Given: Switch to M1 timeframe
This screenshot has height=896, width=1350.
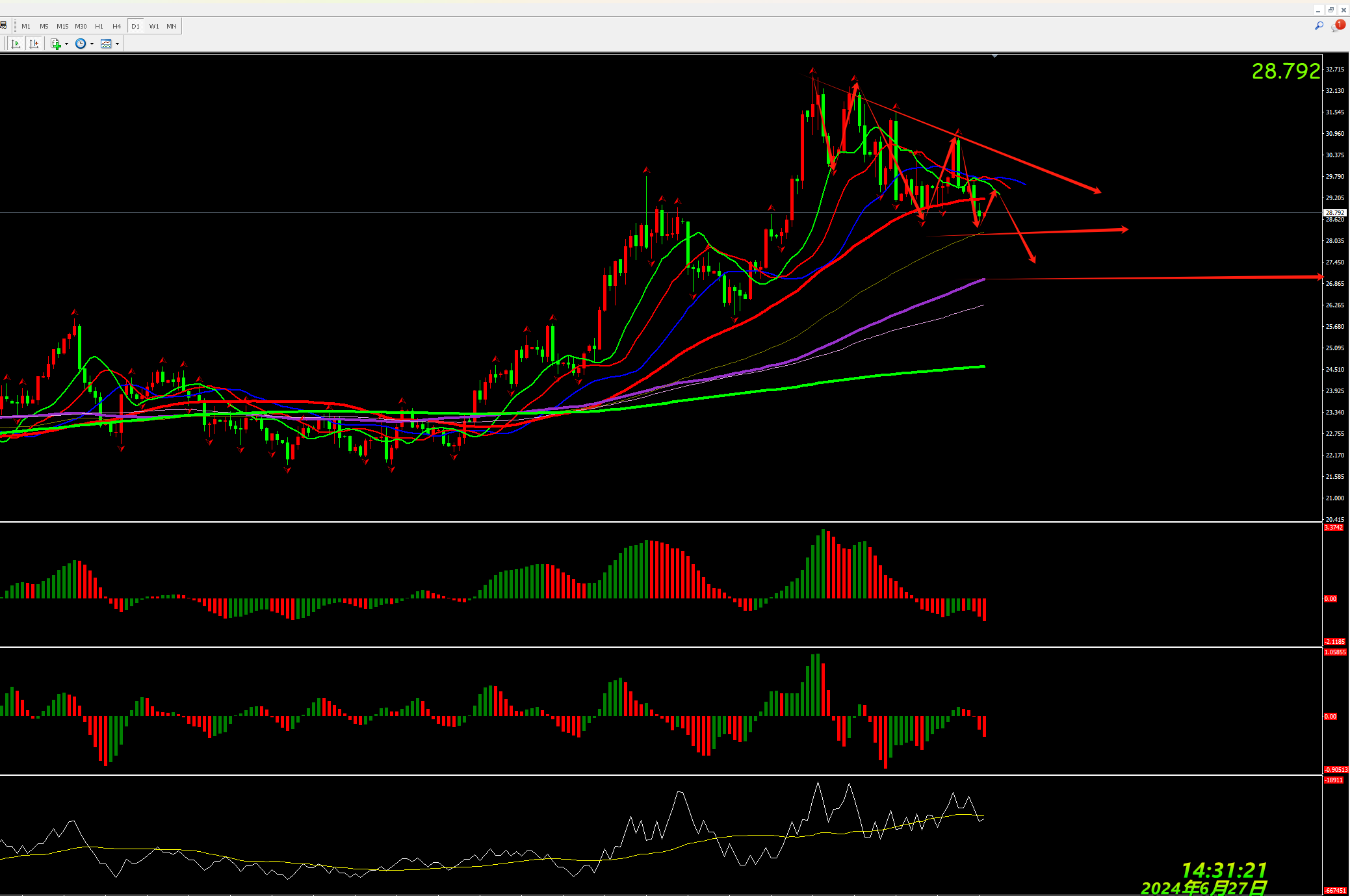Looking at the screenshot, I should [26, 26].
